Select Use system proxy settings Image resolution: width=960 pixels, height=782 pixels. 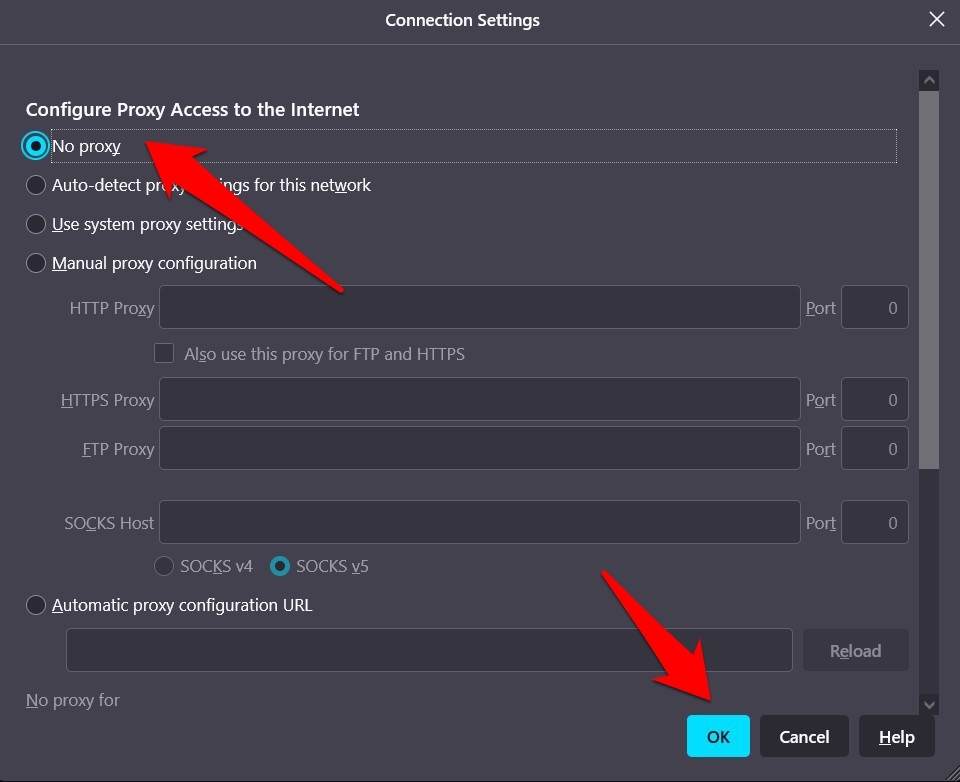coord(36,223)
